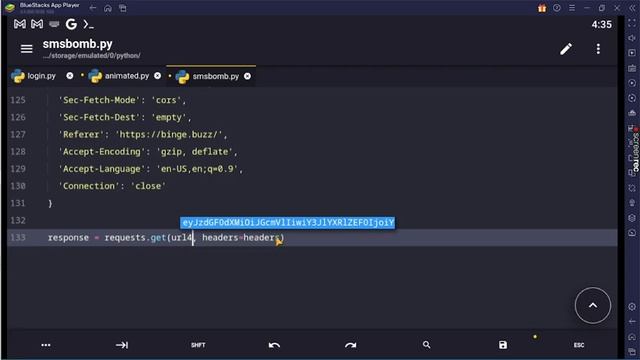Click 'Accept-Language' line 129
Screen dimensions: 640x360
(150, 169)
